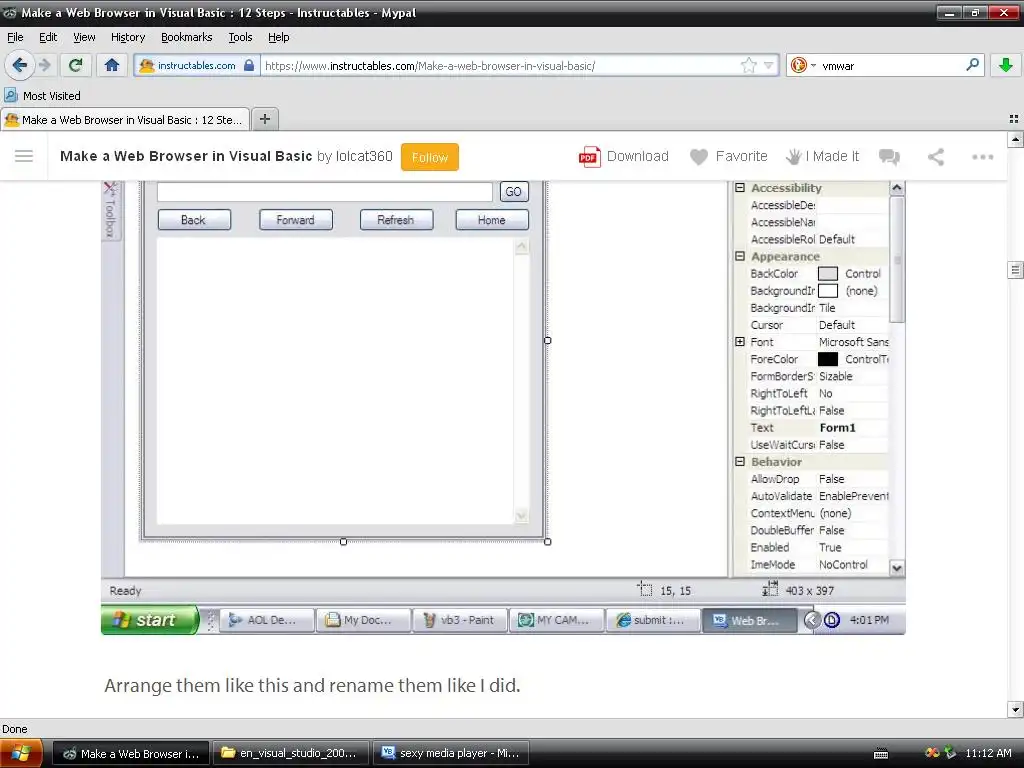Select the Text Form1 property row
1024x768 pixels.
click(818, 428)
